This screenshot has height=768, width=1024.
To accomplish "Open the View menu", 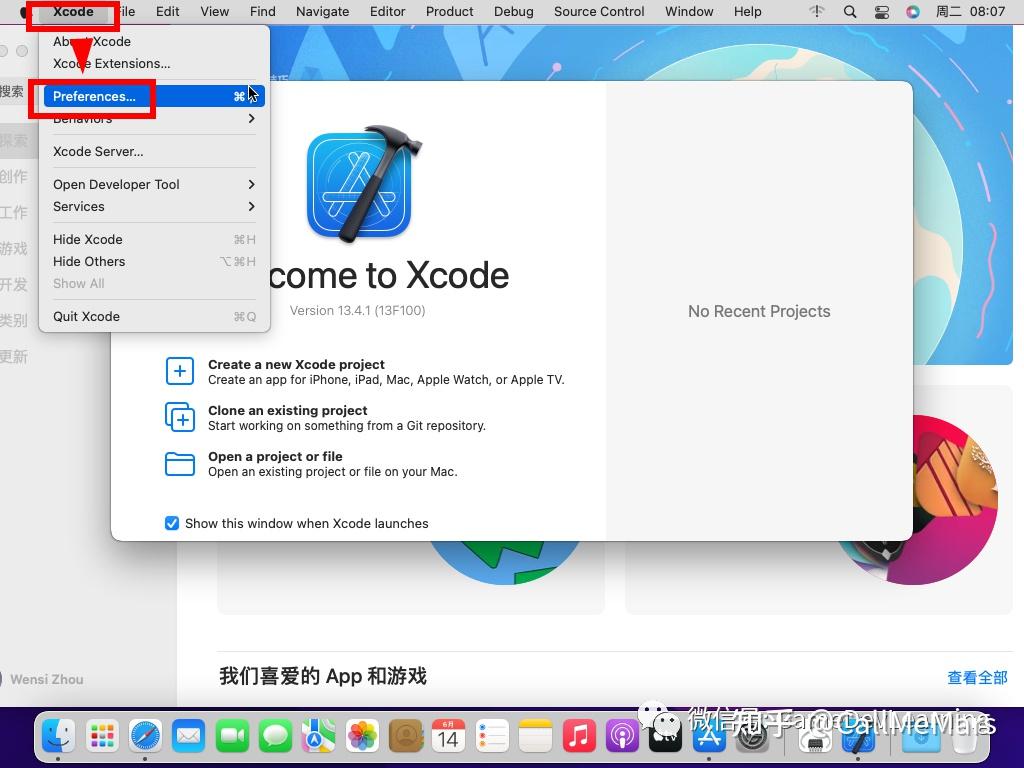I will pyautogui.click(x=214, y=12).
